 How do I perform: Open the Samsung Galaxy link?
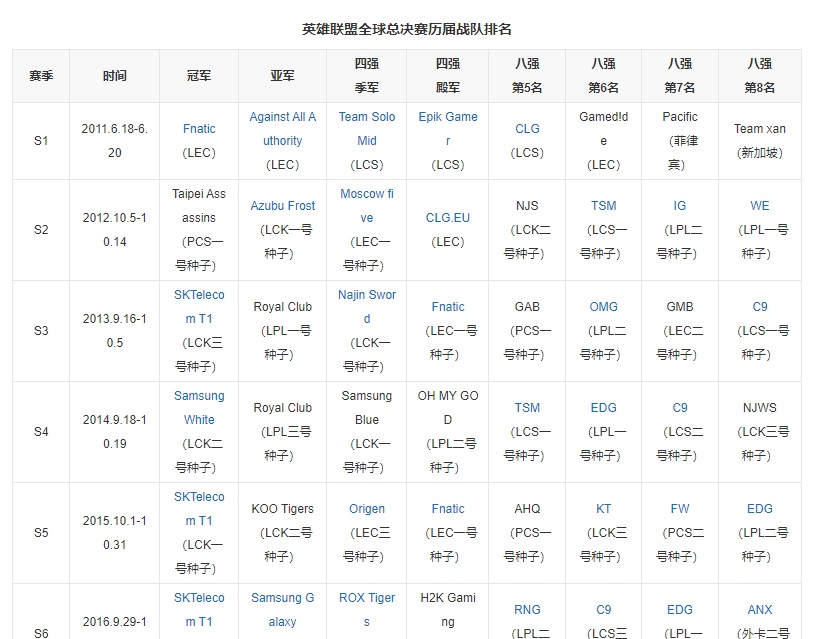[282, 609]
